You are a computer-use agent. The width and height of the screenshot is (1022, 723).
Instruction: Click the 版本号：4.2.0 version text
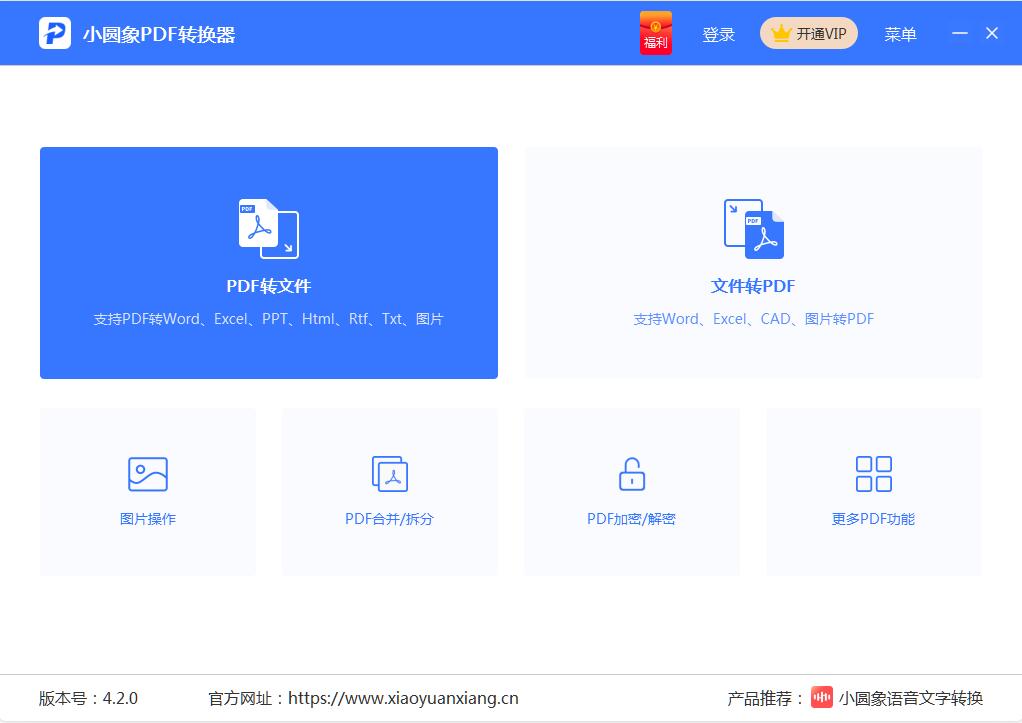(x=88, y=698)
